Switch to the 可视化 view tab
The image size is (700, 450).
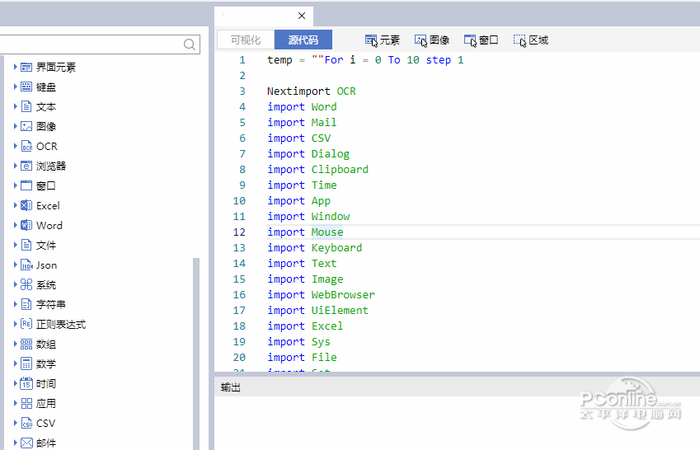tap(245, 40)
